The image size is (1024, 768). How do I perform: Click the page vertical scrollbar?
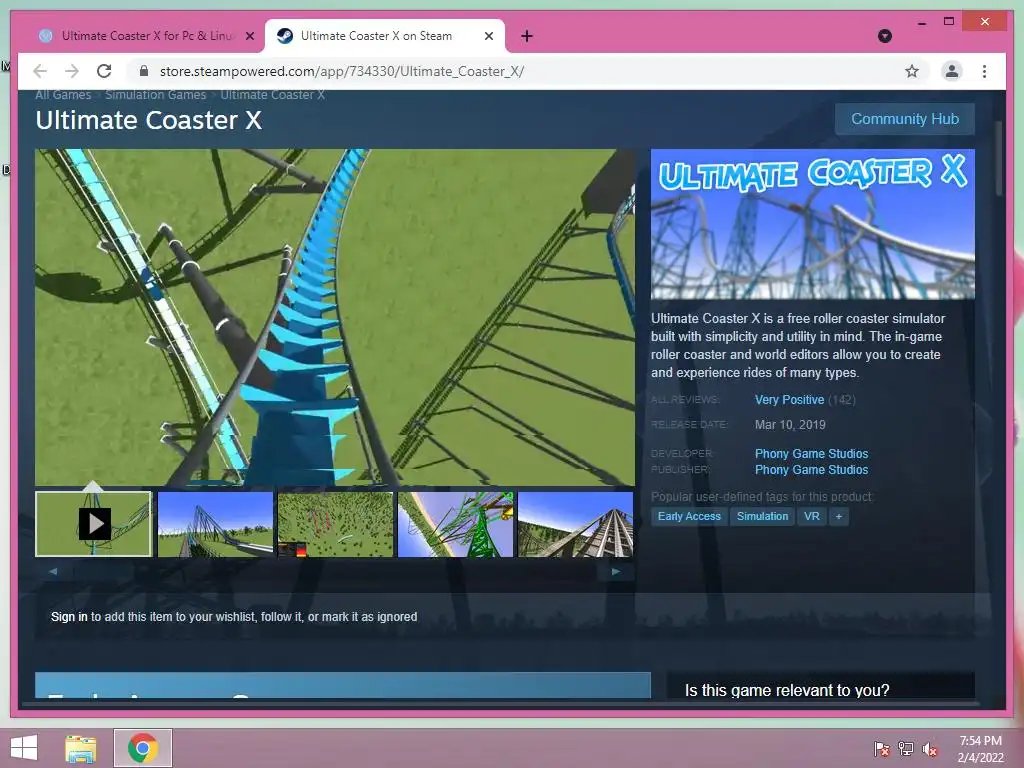tap(999, 158)
